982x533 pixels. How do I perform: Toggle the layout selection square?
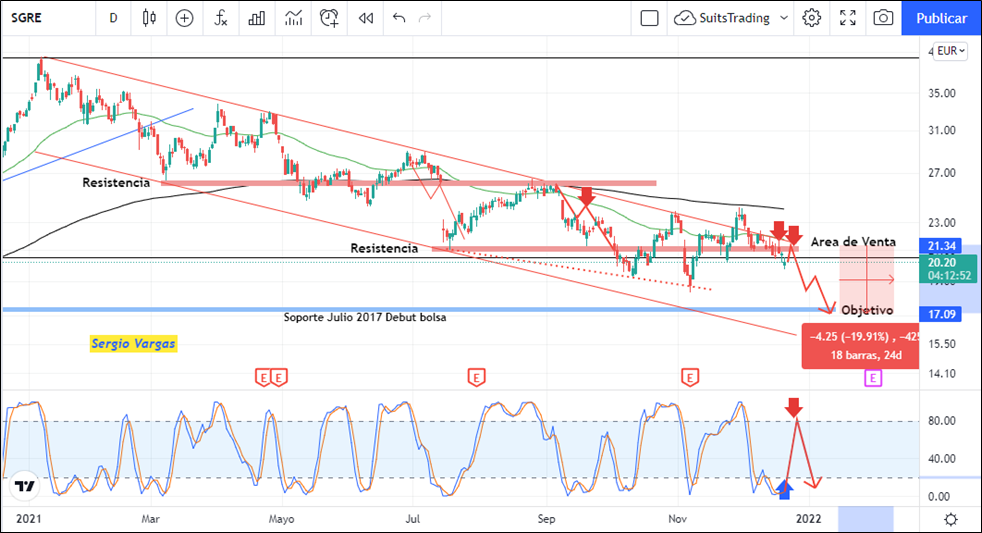pyautogui.click(x=649, y=18)
